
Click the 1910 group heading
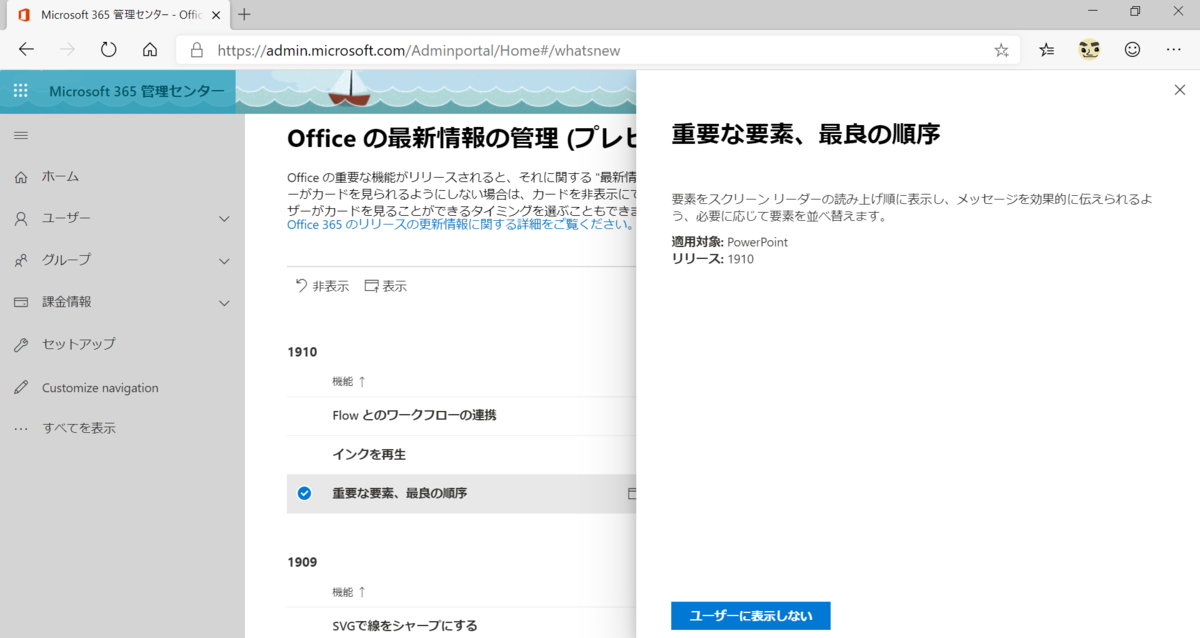[x=302, y=352]
